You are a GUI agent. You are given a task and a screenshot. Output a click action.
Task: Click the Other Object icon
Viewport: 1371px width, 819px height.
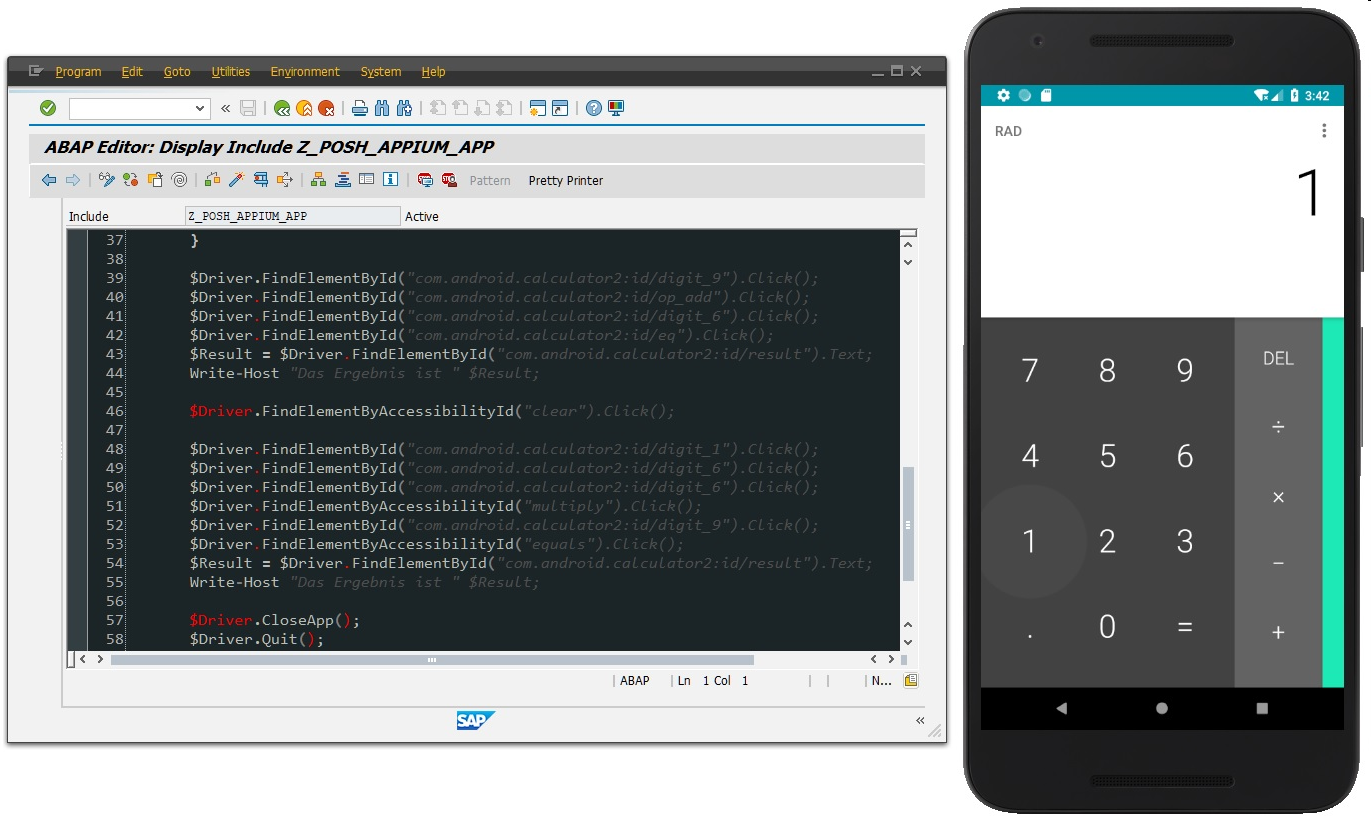tap(155, 180)
